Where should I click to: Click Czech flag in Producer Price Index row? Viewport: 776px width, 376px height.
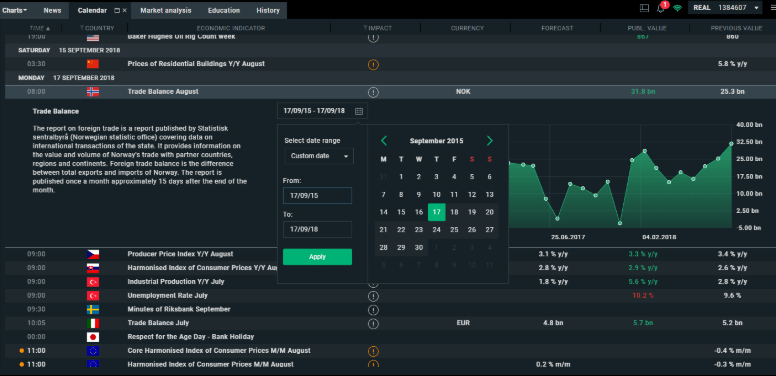(x=93, y=254)
